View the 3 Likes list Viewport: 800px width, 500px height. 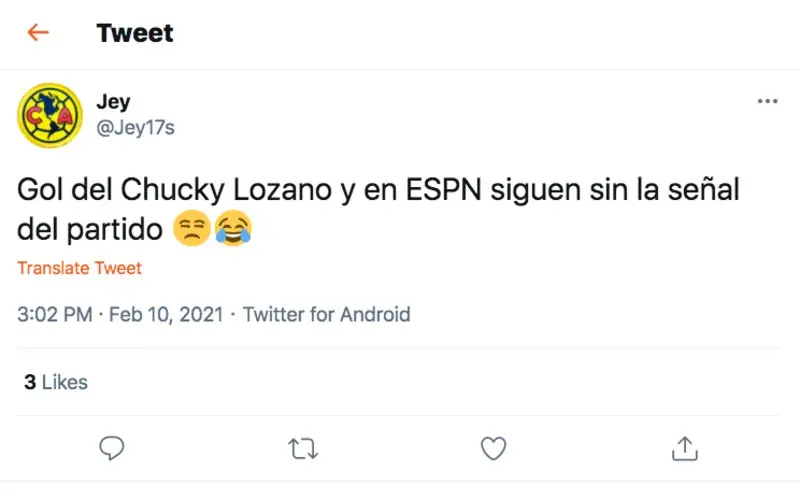pyautogui.click(x=56, y=382)
